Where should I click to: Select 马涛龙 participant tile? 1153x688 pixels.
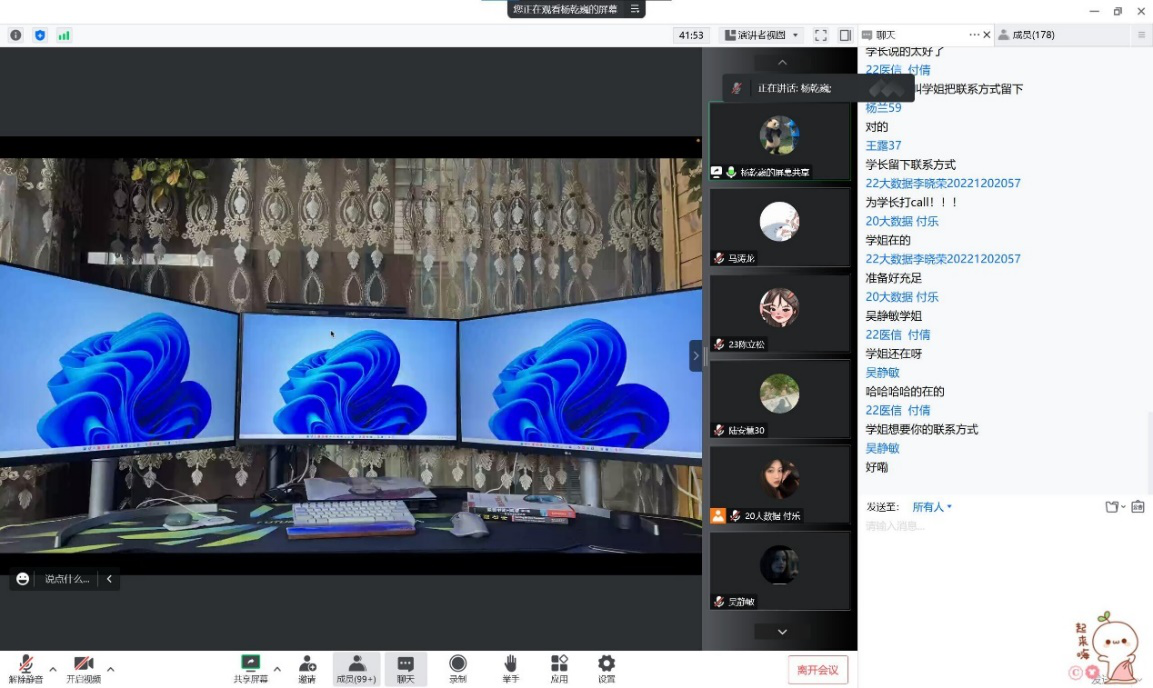(779, 227)
